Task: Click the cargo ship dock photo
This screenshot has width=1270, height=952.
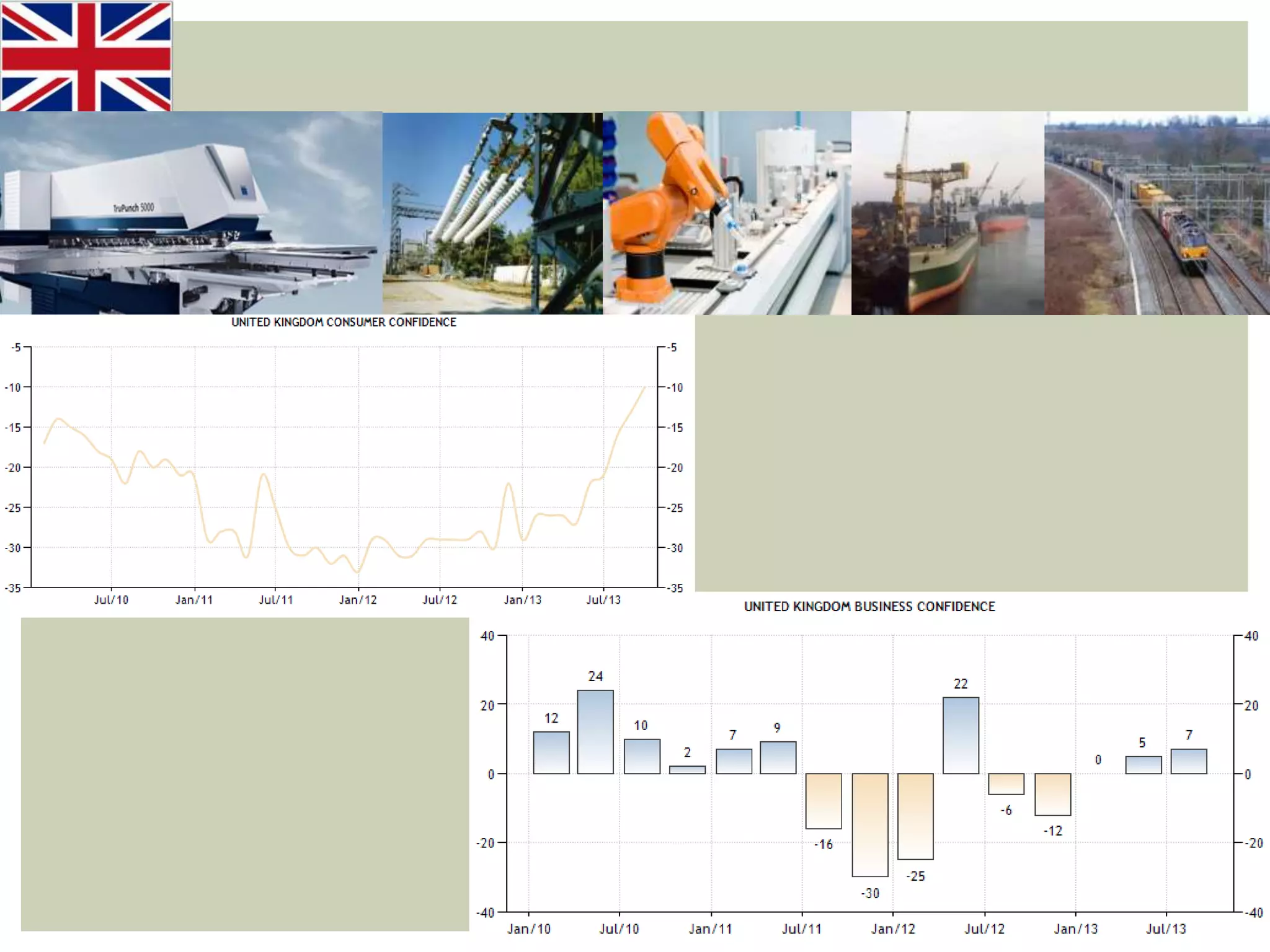Action: tap(947, 213)
